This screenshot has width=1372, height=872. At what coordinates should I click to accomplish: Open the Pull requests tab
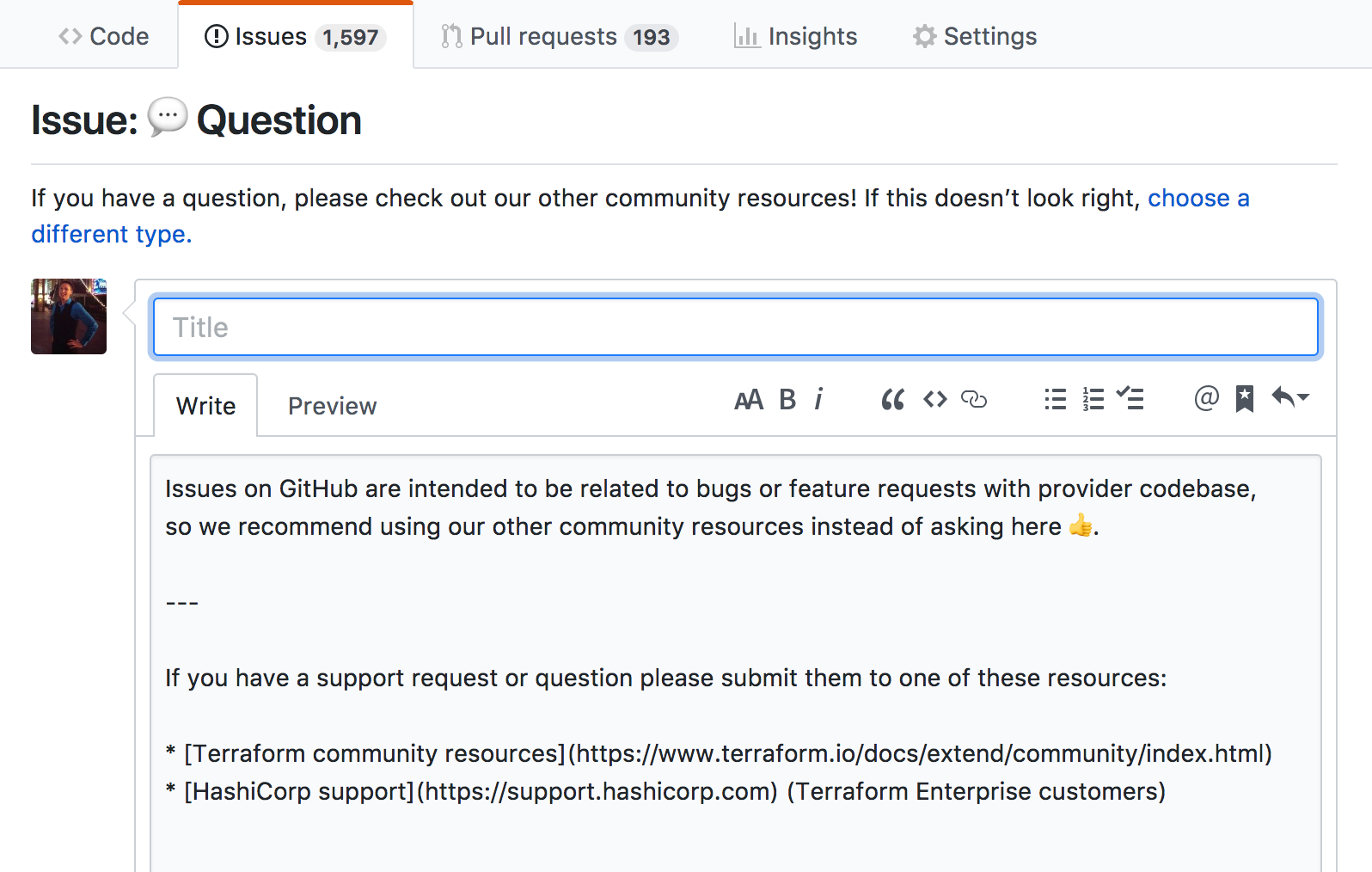click(560, 36)
